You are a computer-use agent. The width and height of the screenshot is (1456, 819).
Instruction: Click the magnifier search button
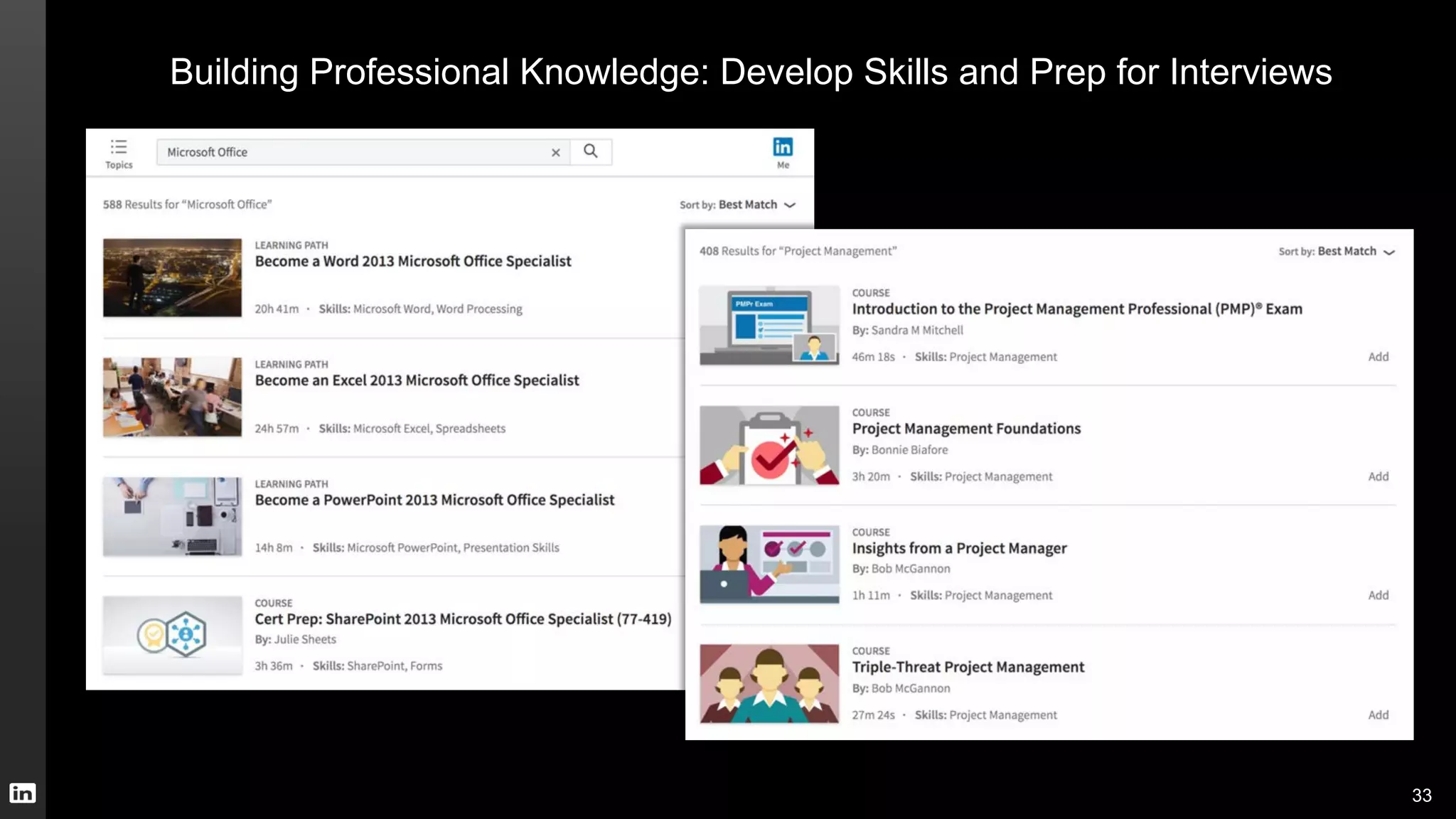coord(591,151)
